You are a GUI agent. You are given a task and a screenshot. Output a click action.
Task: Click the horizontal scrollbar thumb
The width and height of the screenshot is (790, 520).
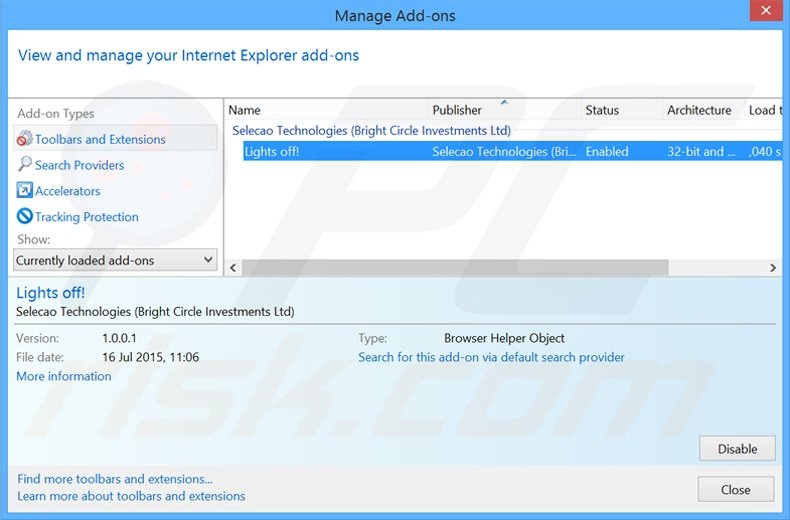(455, 268)
